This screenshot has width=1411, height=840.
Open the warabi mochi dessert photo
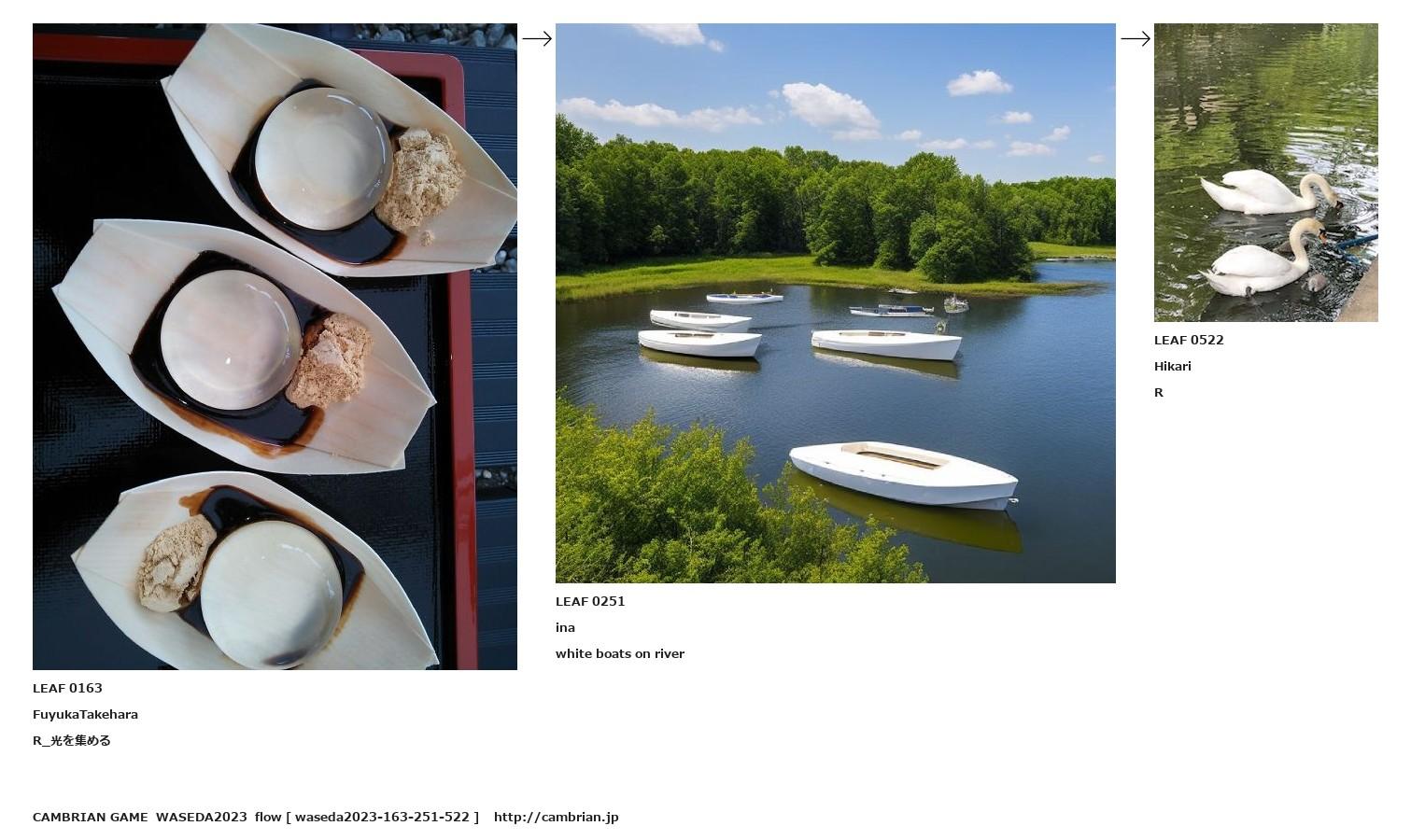pos(275,346)
